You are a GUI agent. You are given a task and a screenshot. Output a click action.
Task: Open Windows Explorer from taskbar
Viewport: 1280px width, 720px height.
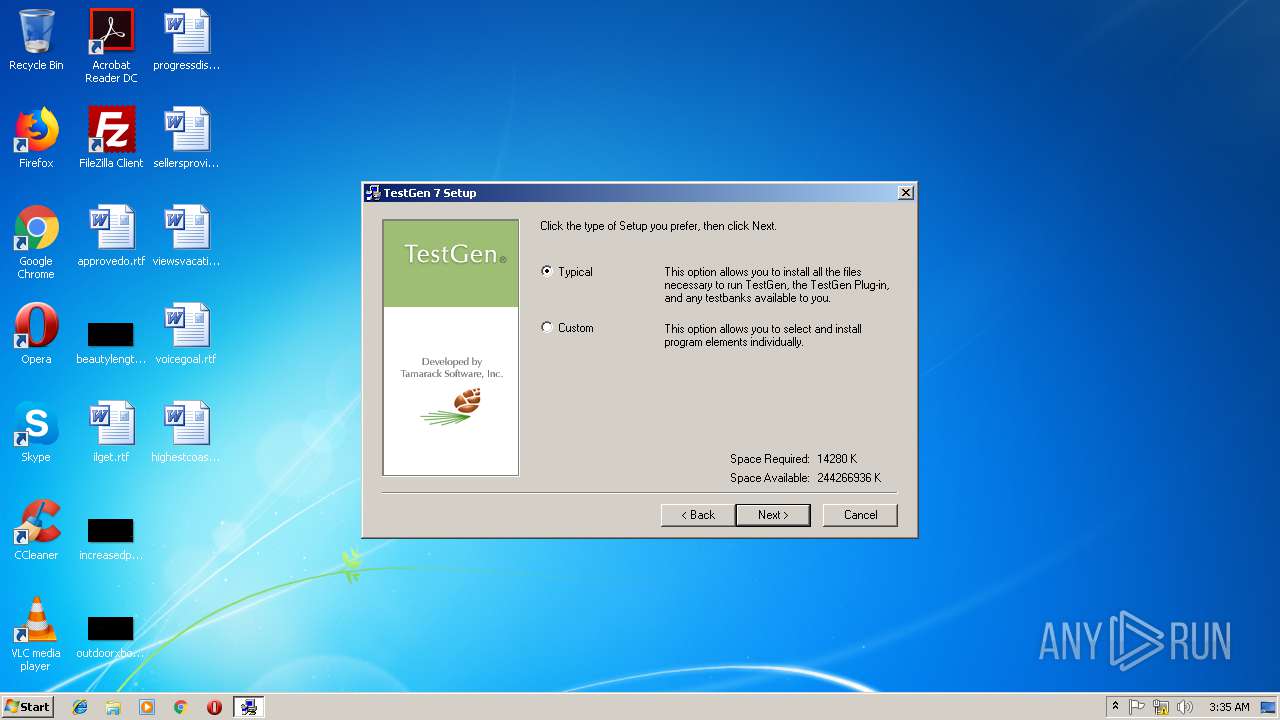pos(113,707)
